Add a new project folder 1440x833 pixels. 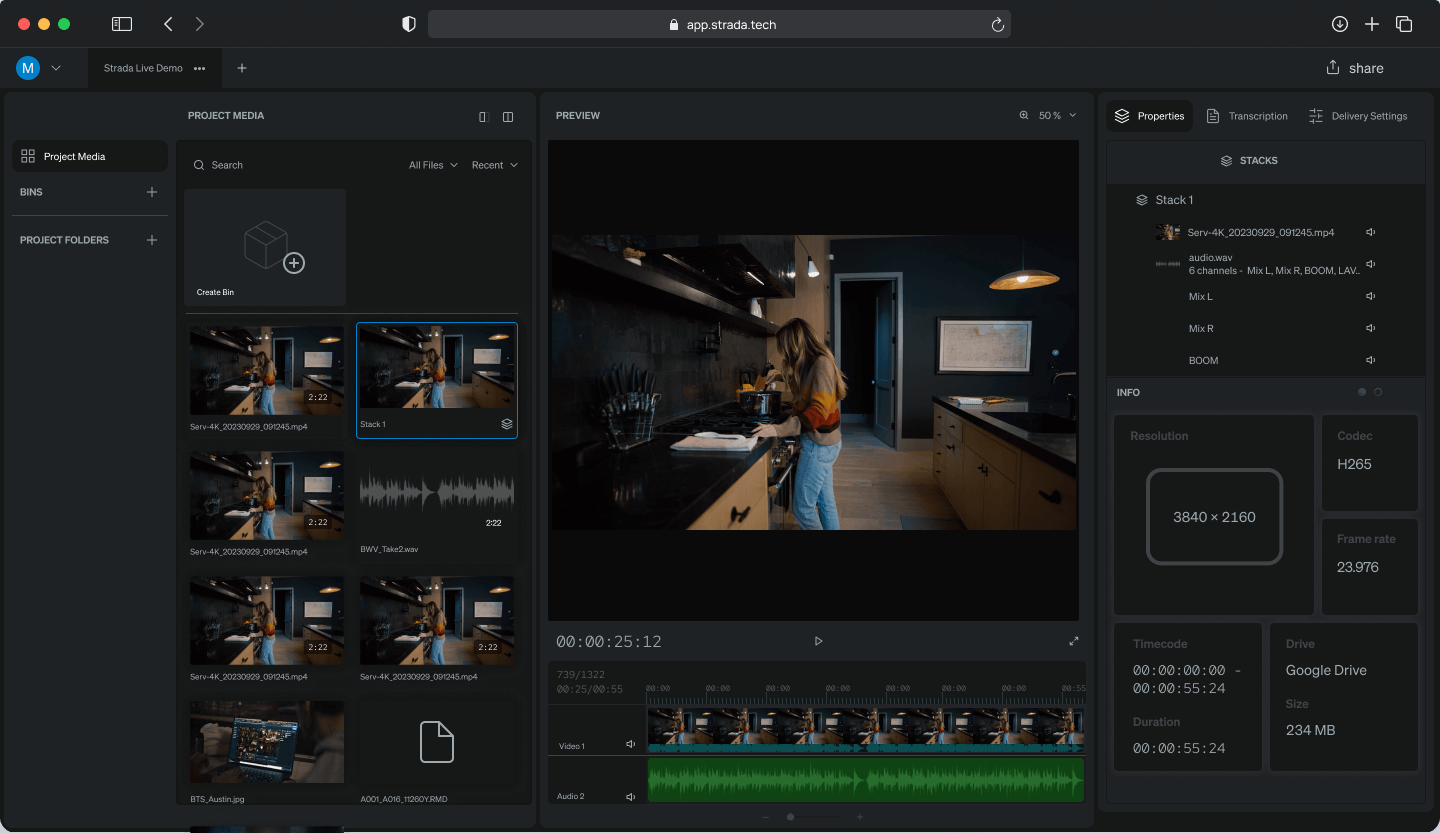(x=152, y=240)
